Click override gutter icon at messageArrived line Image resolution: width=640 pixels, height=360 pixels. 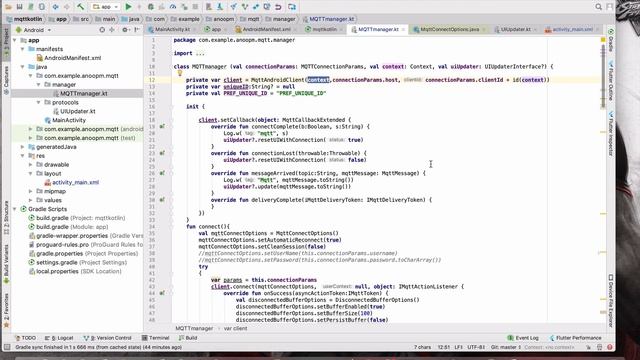162,173
